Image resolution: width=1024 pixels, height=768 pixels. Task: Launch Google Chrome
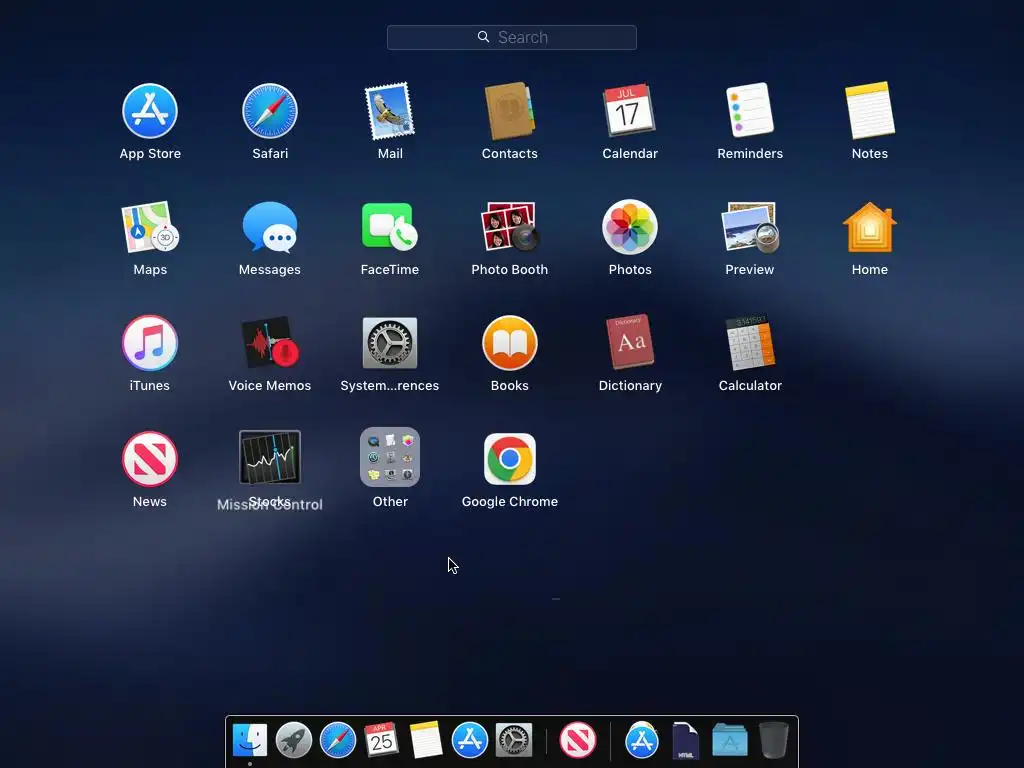(509, 459)
